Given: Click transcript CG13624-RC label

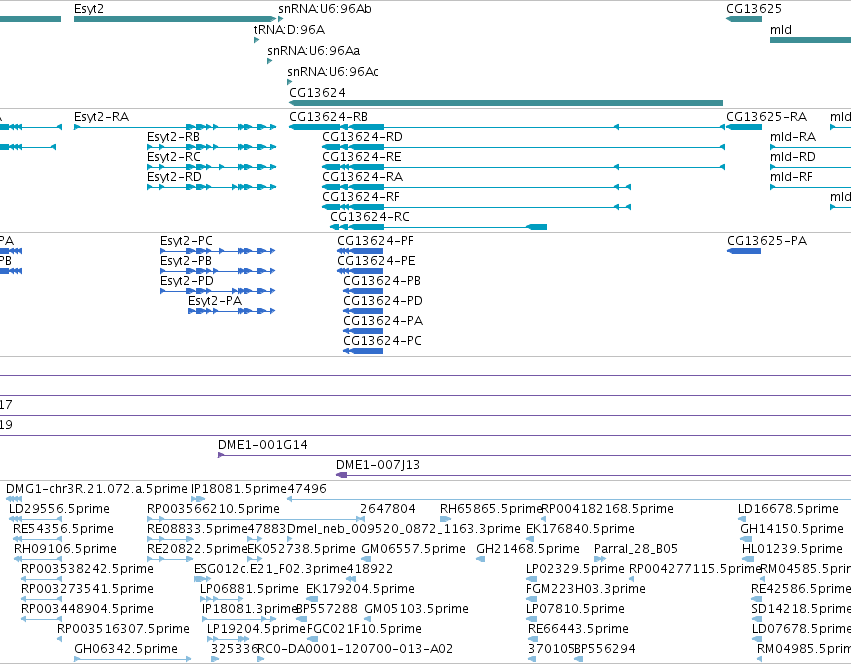Looking at the screenshot, I should coord(370,217).
